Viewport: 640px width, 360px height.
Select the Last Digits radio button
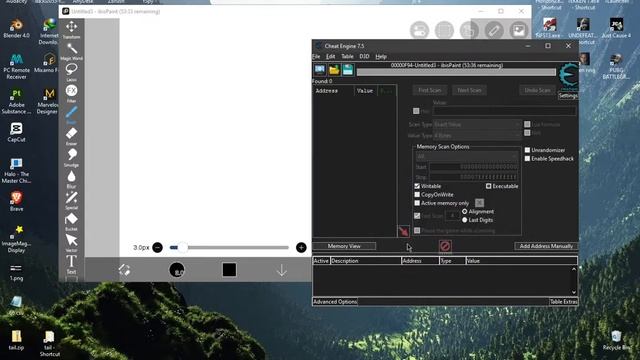464,220
